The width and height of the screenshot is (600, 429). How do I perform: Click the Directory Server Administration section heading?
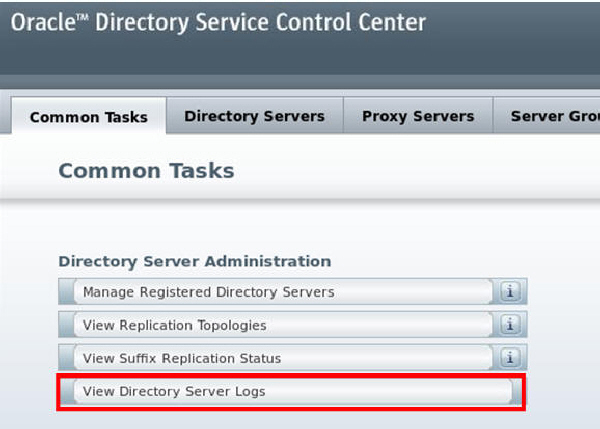point(194,261)
